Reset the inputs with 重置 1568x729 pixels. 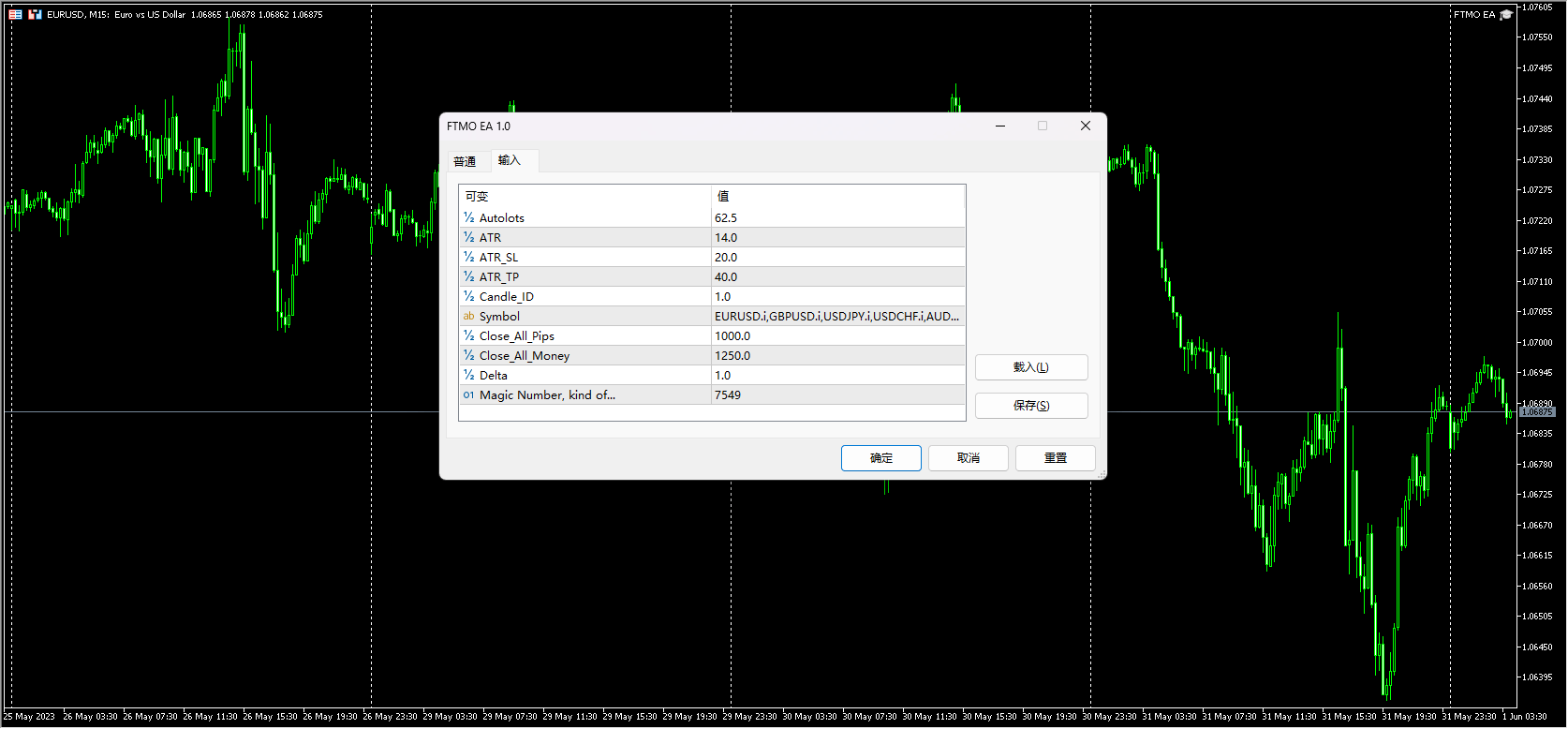click(x=1056, y=458)
